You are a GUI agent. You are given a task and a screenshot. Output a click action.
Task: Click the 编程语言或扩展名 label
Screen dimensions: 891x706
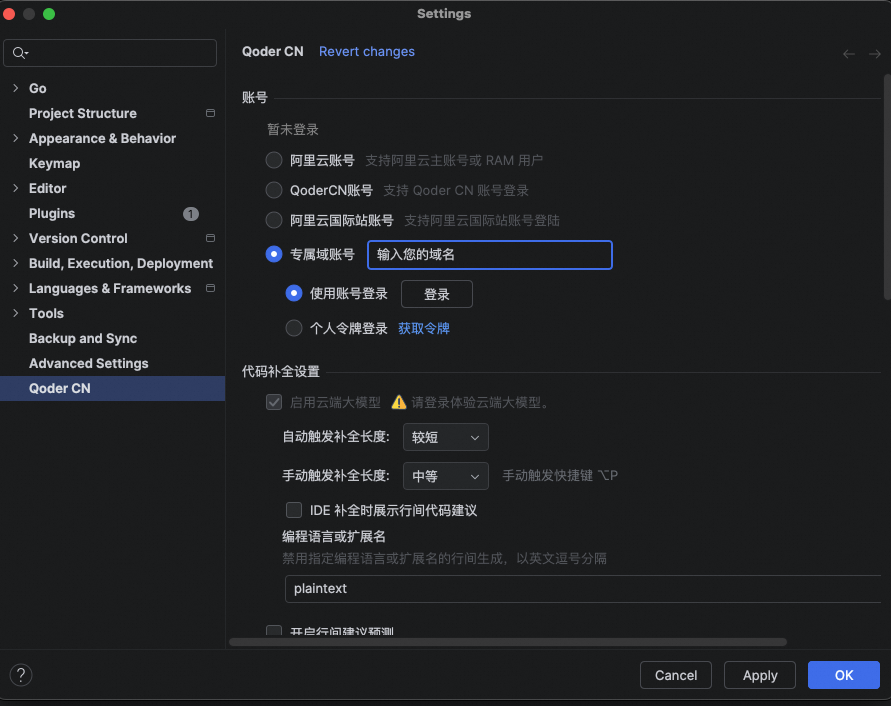pos(334,537)
